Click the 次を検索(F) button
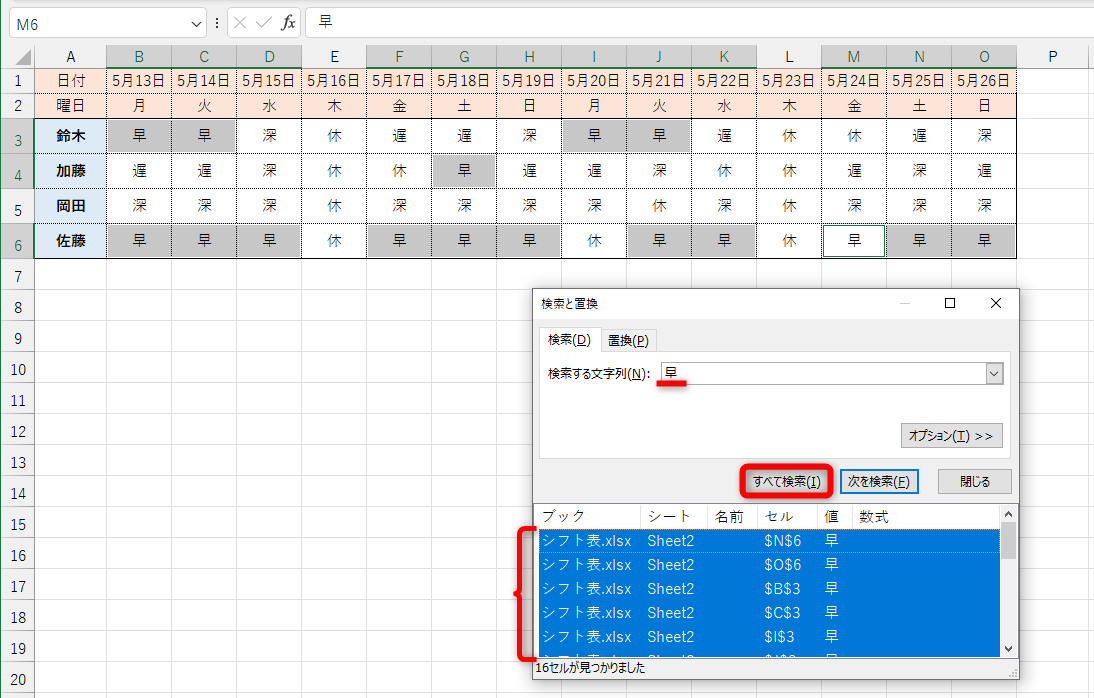The height and width of the screenshot is (698, 1094). click(878, 481)
